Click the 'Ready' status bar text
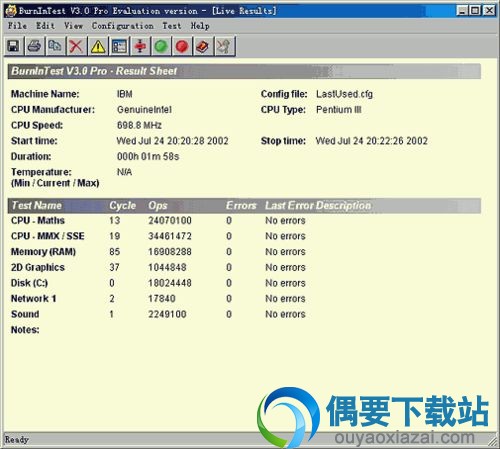500x449 pixels. 17,440
